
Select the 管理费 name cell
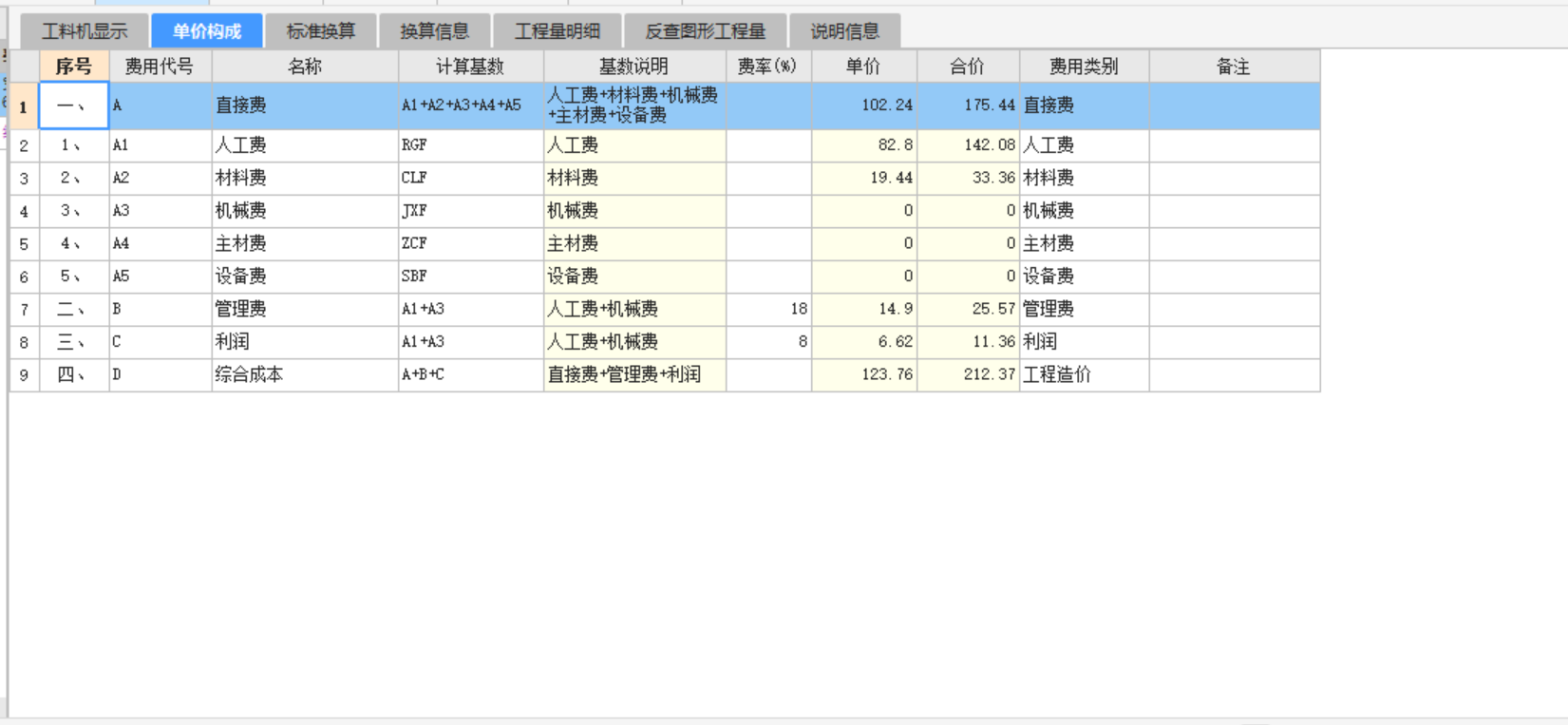click(x=305, y=310)
